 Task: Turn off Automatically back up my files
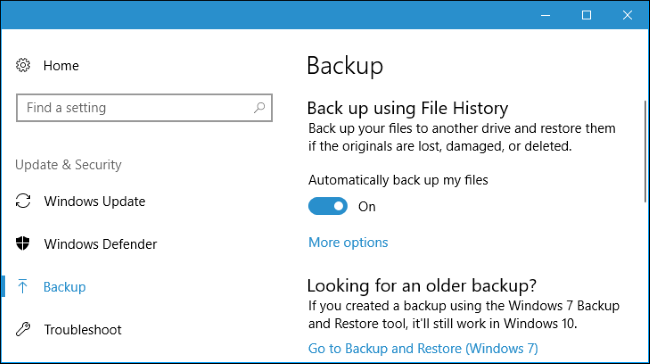click(327, 206)
